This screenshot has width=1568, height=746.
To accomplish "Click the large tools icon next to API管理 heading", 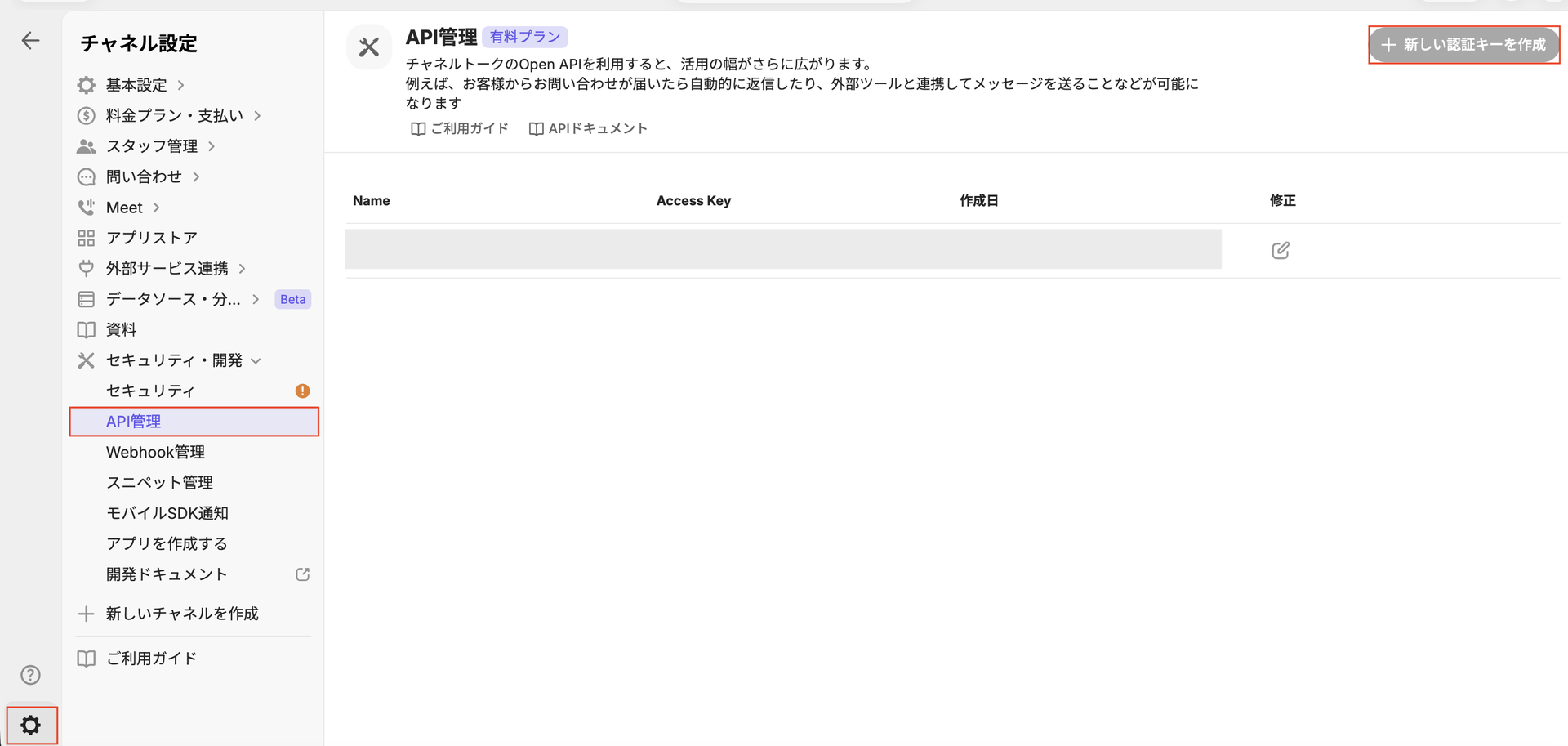I will pyautogui.click(x=369, y=47).
